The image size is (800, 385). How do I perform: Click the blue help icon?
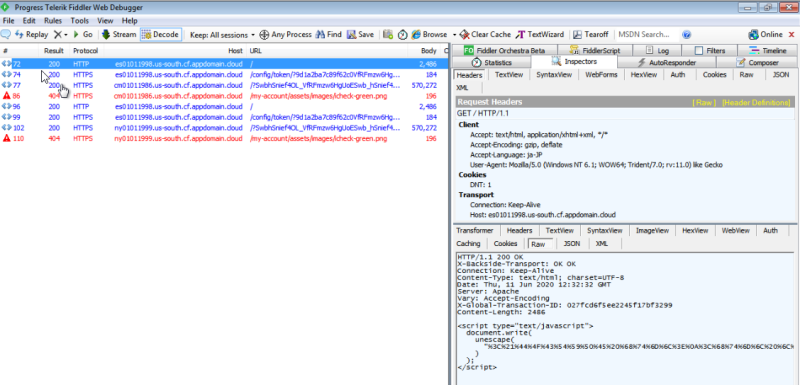coord(687,35)
